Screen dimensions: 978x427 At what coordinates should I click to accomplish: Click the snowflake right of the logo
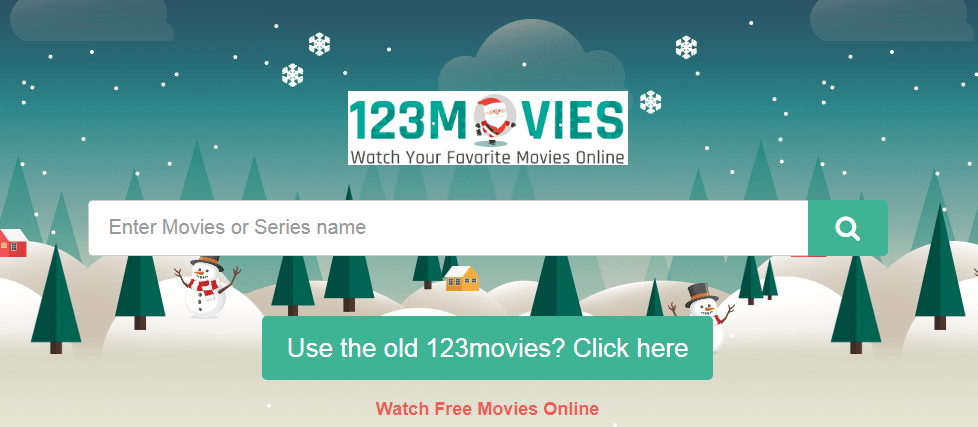tap(651, 102)
